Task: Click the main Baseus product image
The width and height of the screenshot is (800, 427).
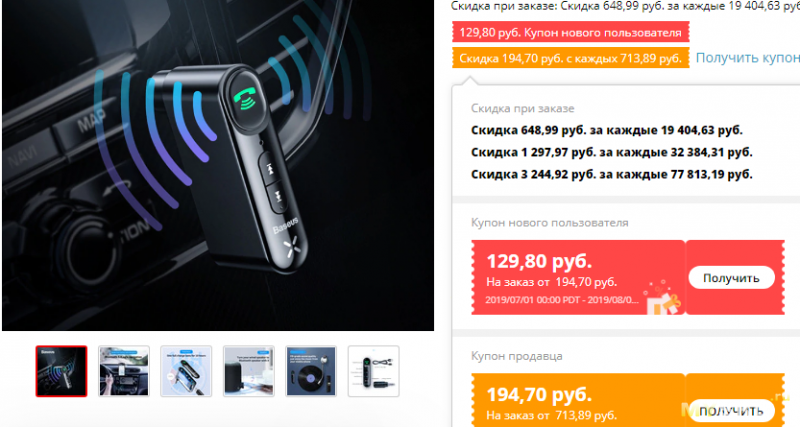Action: click(x=218, y=165)
